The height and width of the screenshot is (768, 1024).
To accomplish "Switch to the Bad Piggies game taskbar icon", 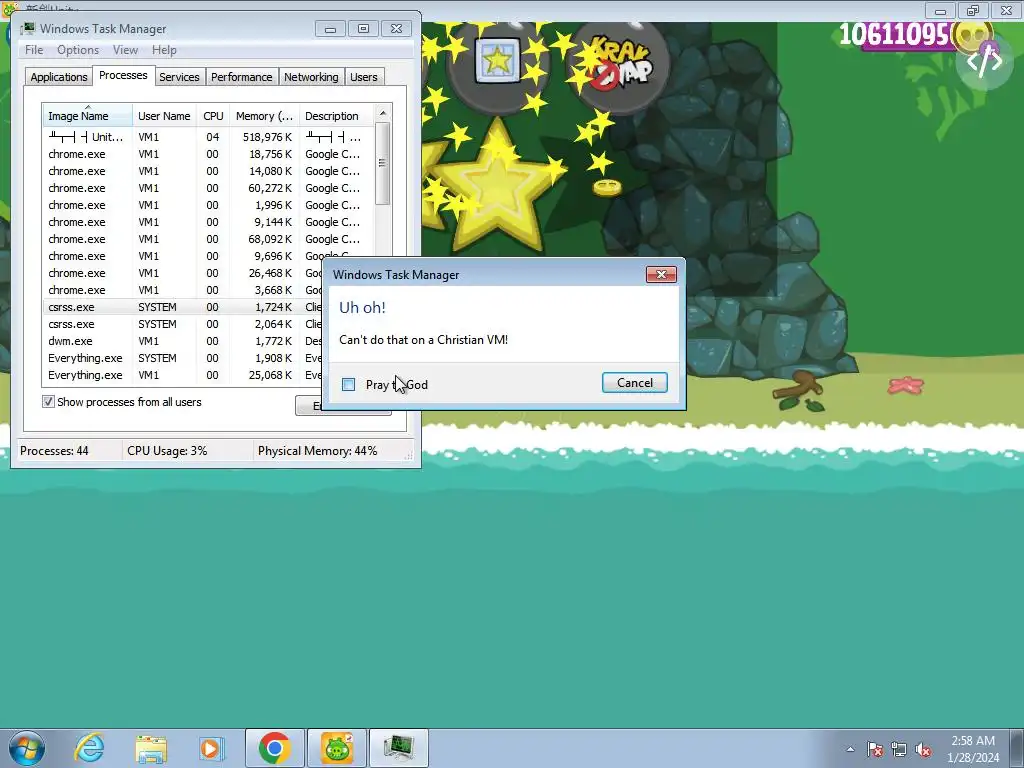I will (x=337, y=748).
